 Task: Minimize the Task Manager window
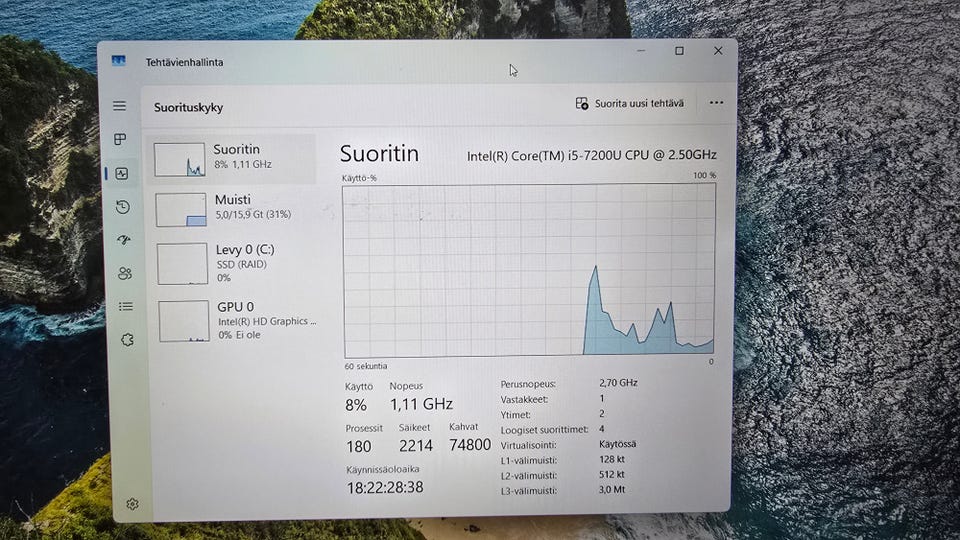[x=641, y=51]
